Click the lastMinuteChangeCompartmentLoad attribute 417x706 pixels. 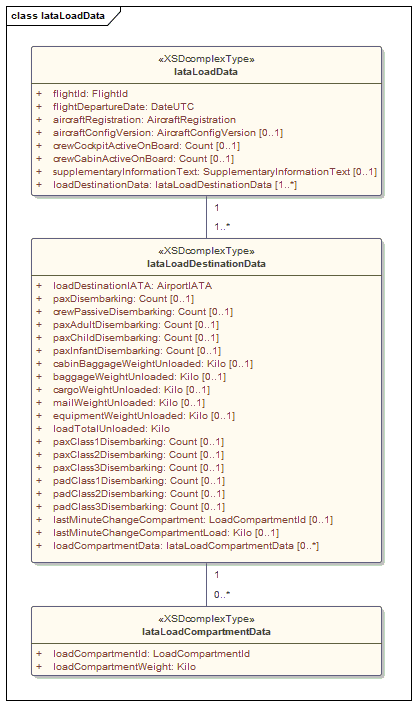coord(166,533)
